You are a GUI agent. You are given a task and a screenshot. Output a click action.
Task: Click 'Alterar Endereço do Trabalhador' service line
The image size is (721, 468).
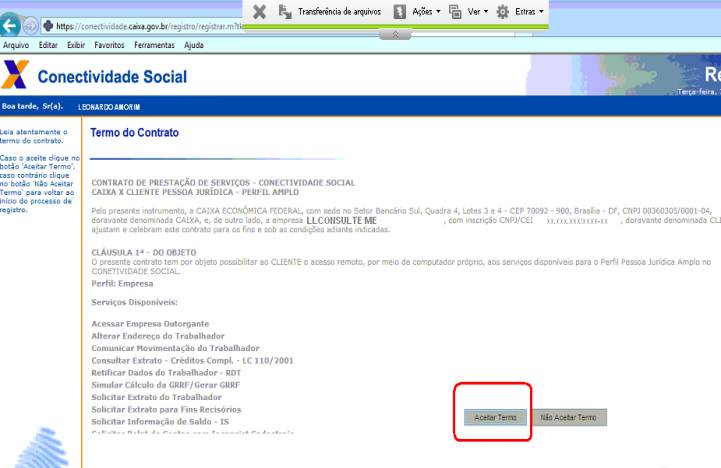click(x=158, y=336)
